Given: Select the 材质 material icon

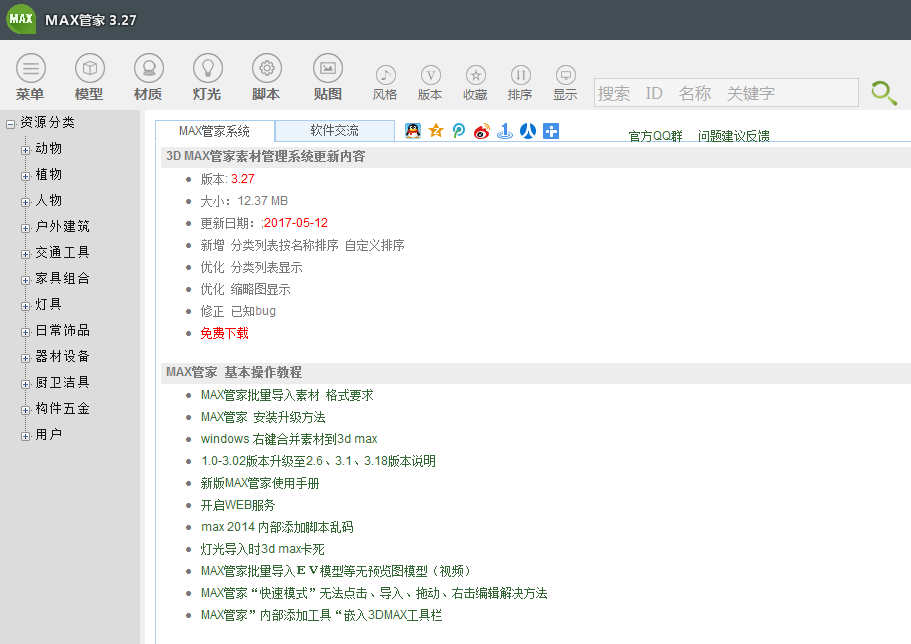Looking at the screenshot, I should coord(149,69).
